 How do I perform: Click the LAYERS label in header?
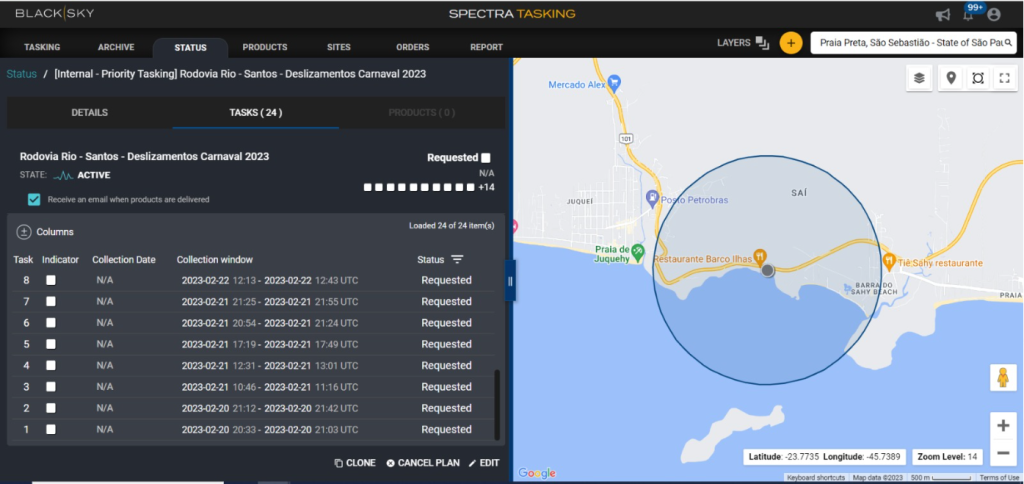(x=734, y=42)
